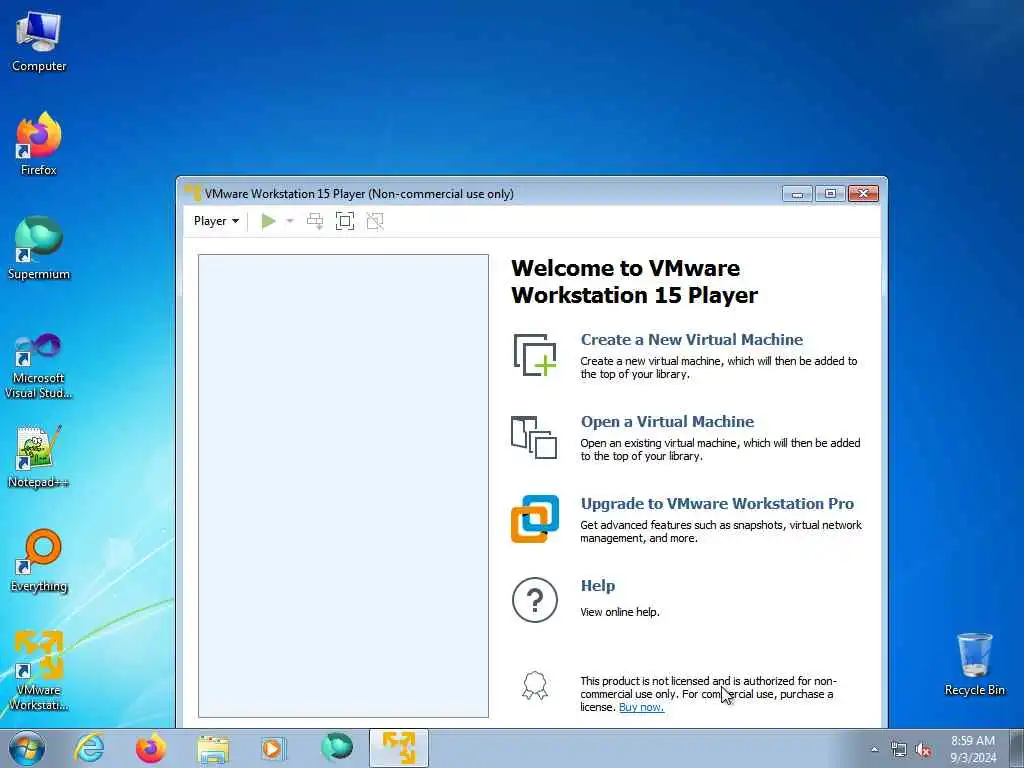The image size is (1024, 768).
Task: Click Create a New Virtual Machine link
Action: 692,340
